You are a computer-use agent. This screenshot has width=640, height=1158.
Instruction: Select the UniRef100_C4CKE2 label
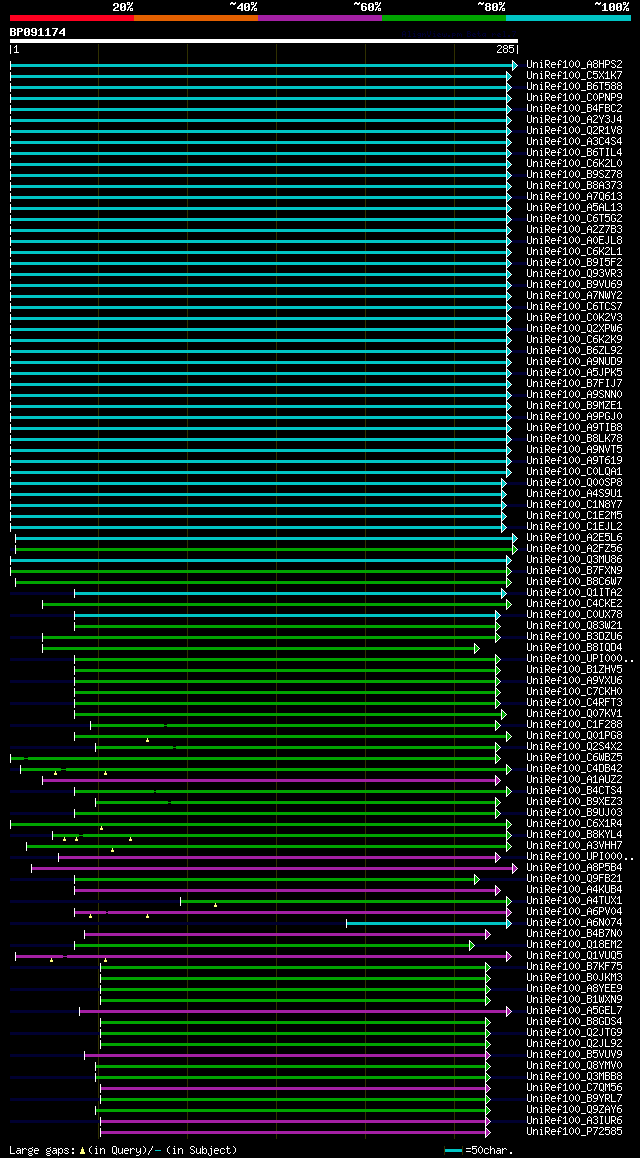pos(574,603)
